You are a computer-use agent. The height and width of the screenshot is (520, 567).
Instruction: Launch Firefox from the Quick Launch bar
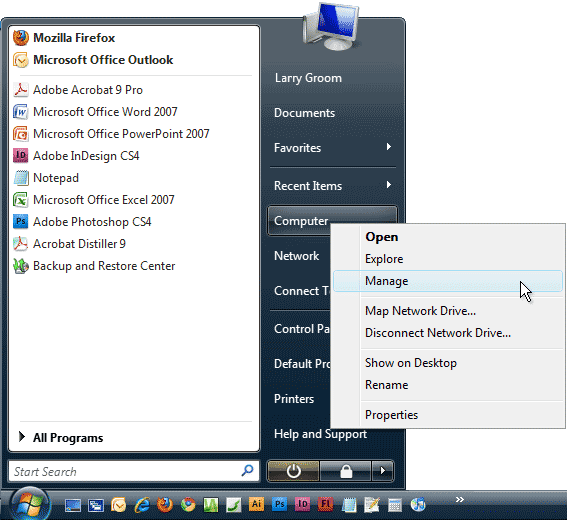click(x=165, y=505)
